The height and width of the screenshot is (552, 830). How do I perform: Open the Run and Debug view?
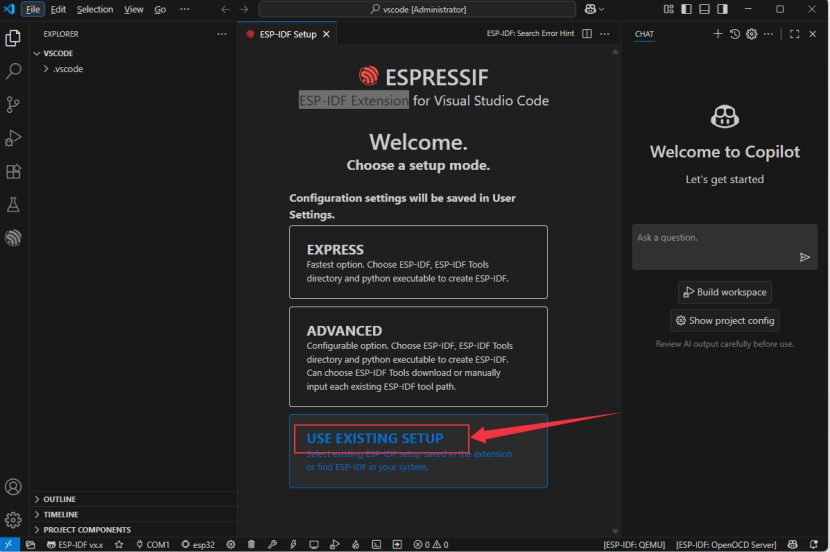point(13,138)
